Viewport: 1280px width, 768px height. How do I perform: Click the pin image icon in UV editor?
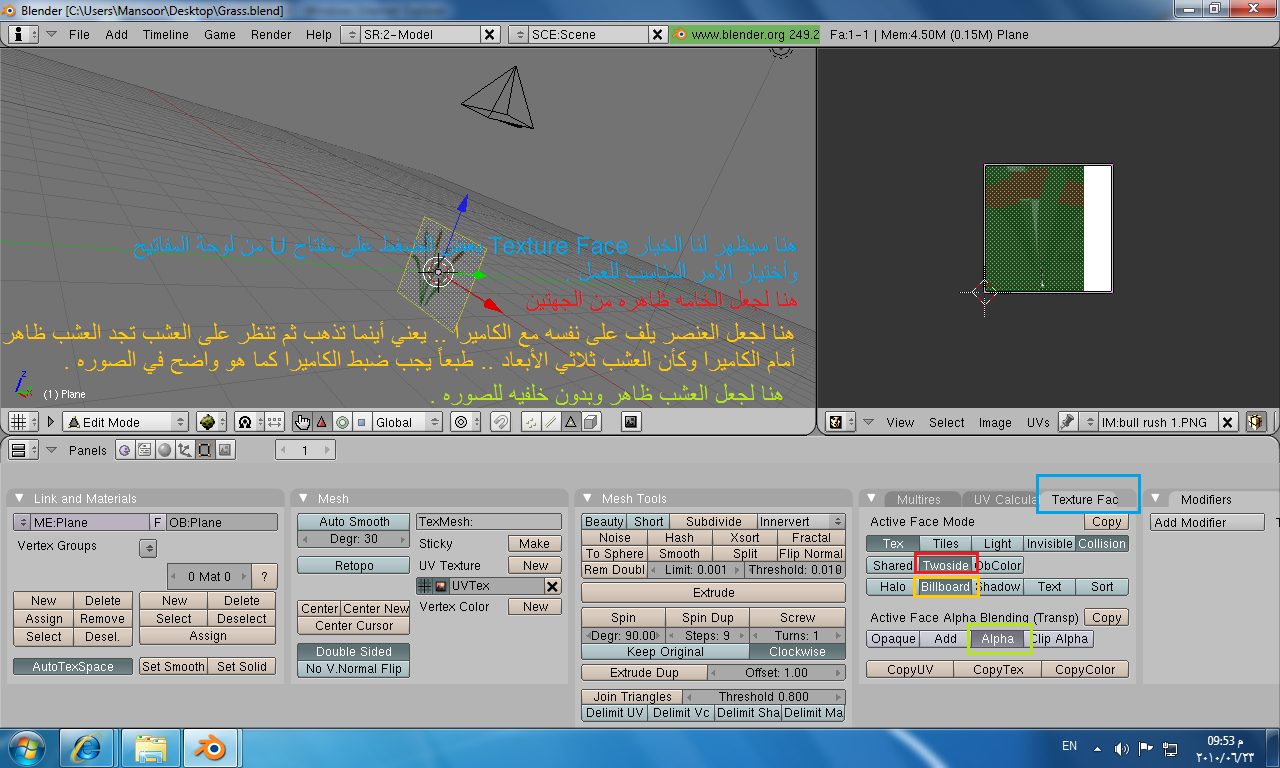[1067, 422]
